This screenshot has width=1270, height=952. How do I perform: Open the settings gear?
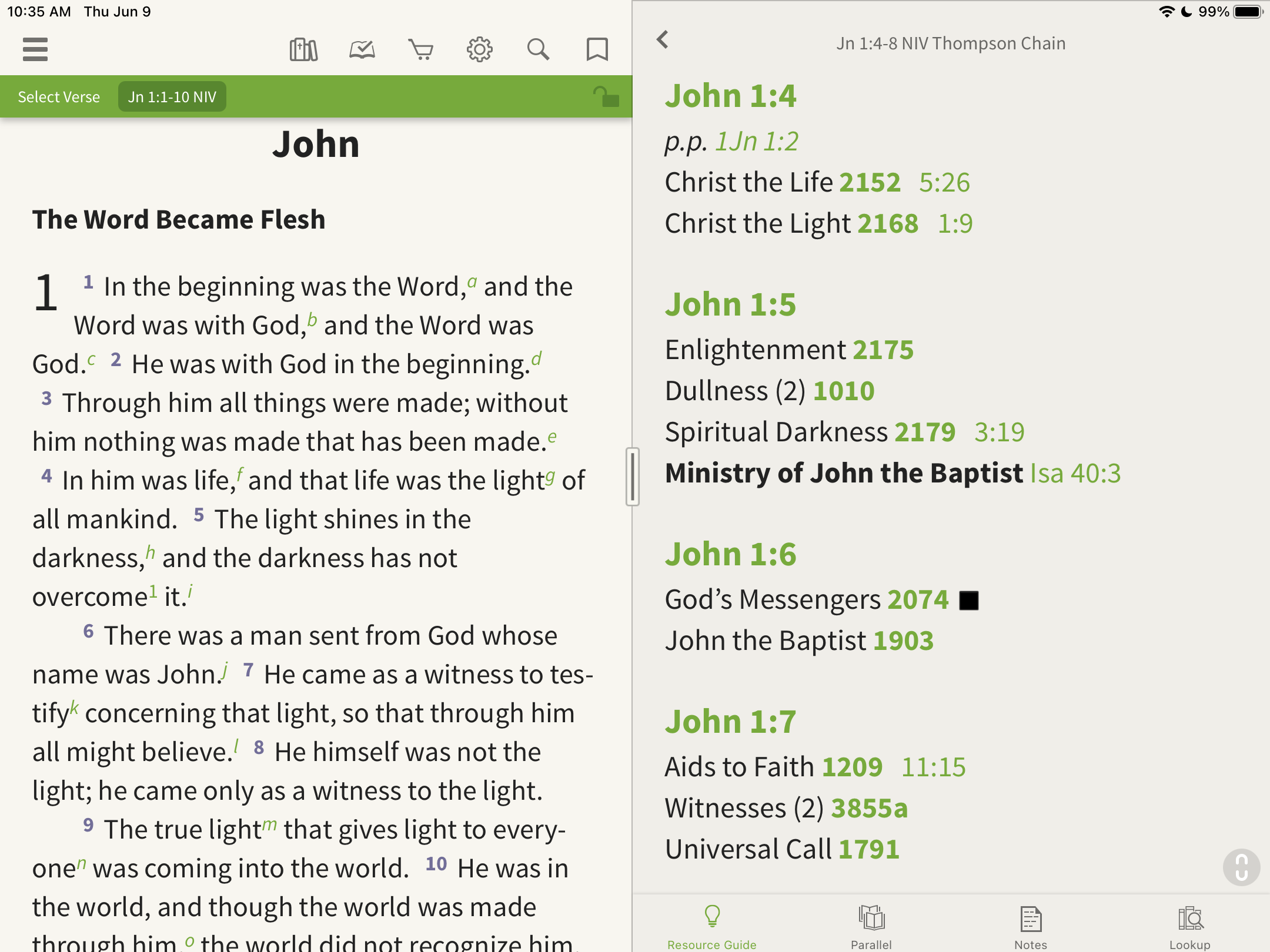point(480,49)
